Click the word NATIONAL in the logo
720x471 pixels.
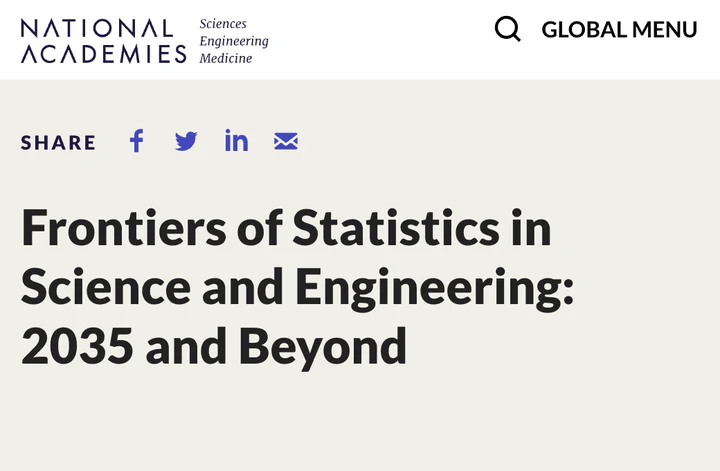point(97,27)
